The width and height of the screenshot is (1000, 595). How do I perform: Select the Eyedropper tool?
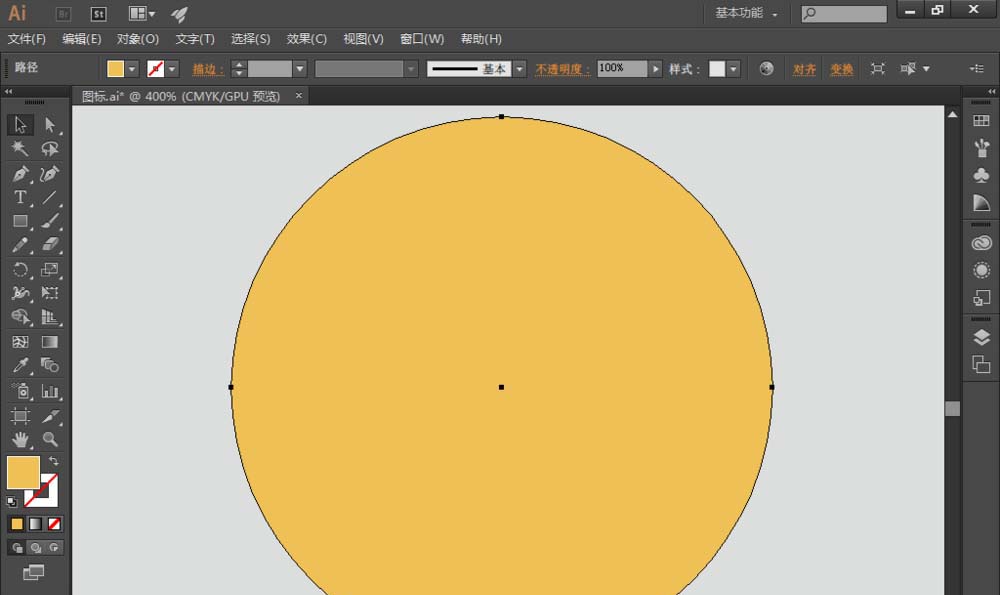coord(20,365)
